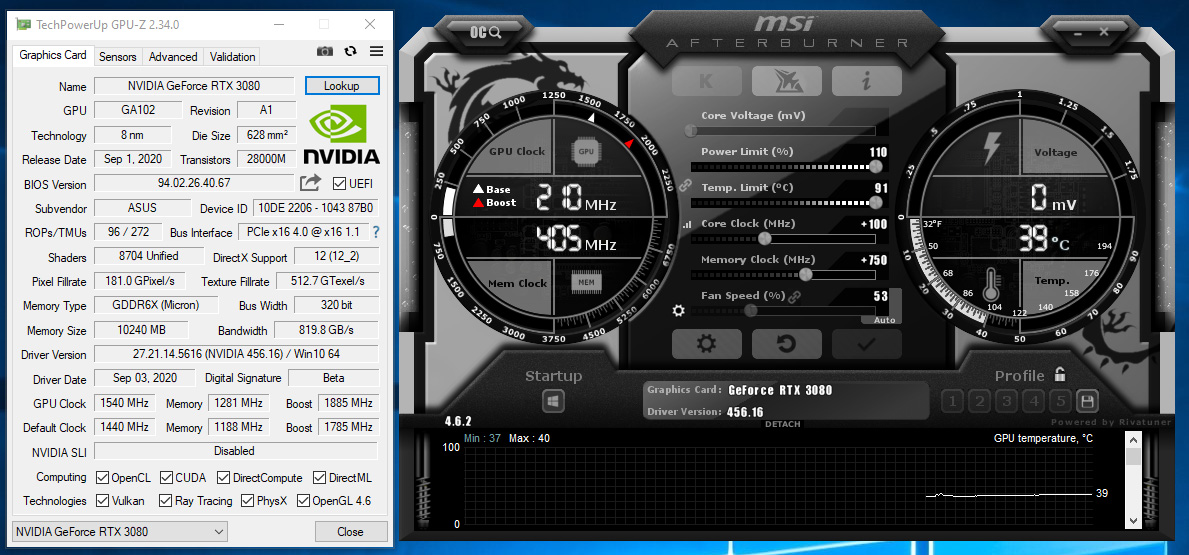Viewport: 1189px width, 555px height.
Task: Open Afterburner OC Scanner button
Action: [x=485, y=31]
